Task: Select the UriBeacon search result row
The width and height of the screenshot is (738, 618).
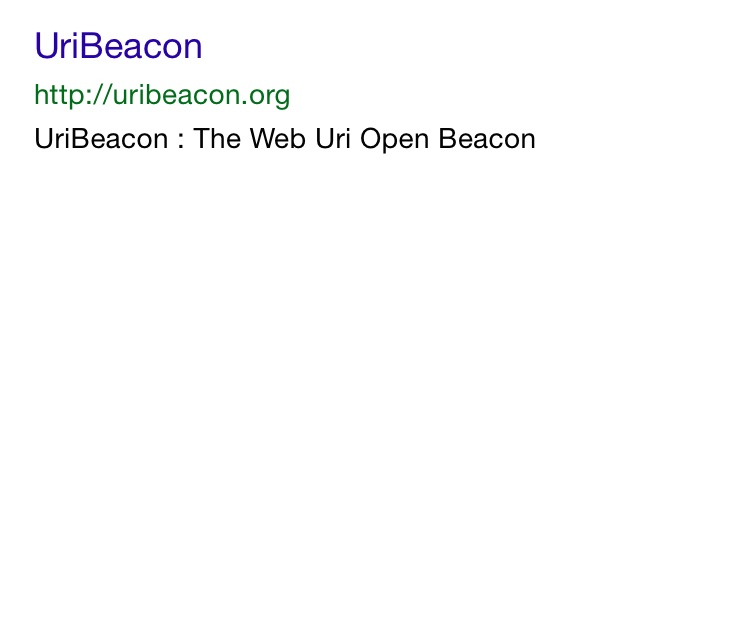Action: (285, 92)
